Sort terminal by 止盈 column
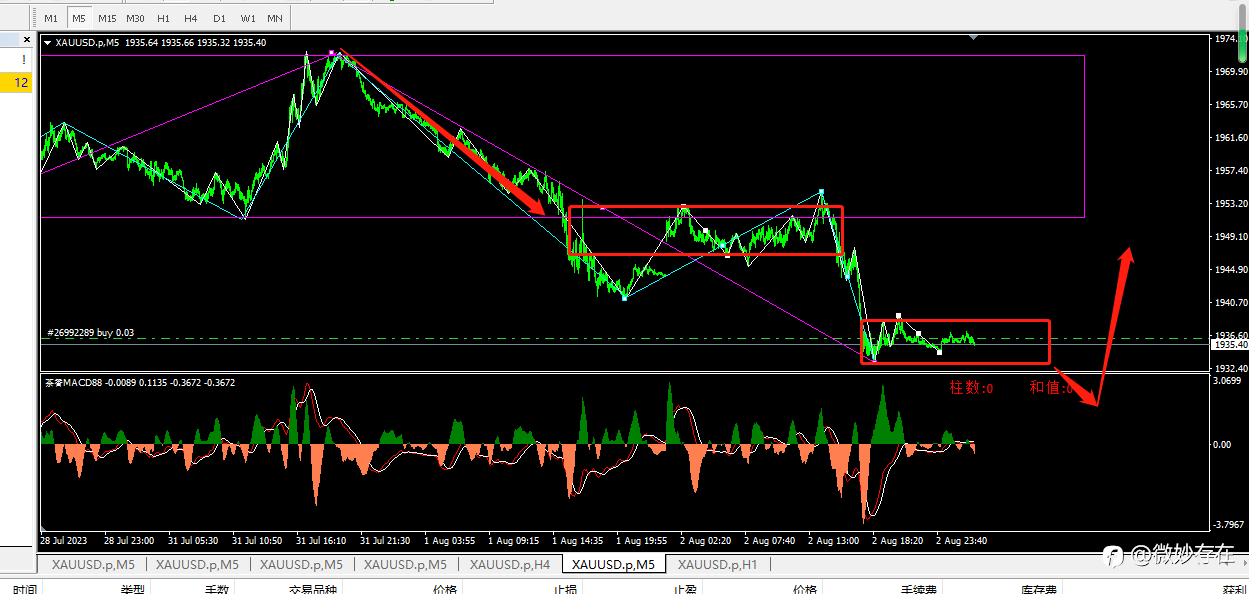 click(685, 590)
